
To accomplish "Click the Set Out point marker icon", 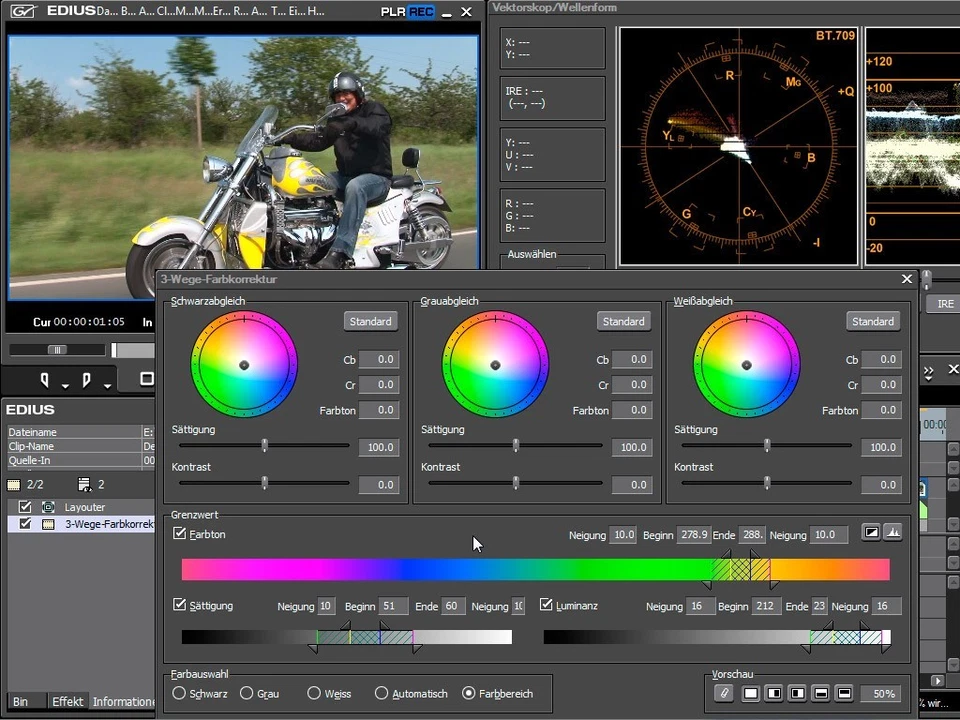I will click(x=86, y=380).
